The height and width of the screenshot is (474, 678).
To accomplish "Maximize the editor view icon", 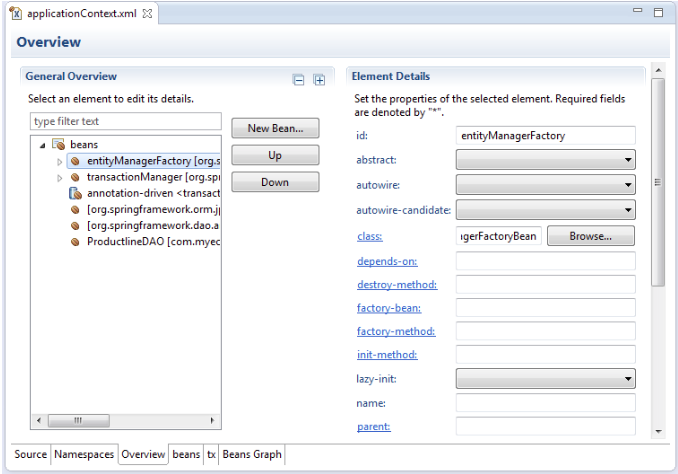I will (658, 13).
